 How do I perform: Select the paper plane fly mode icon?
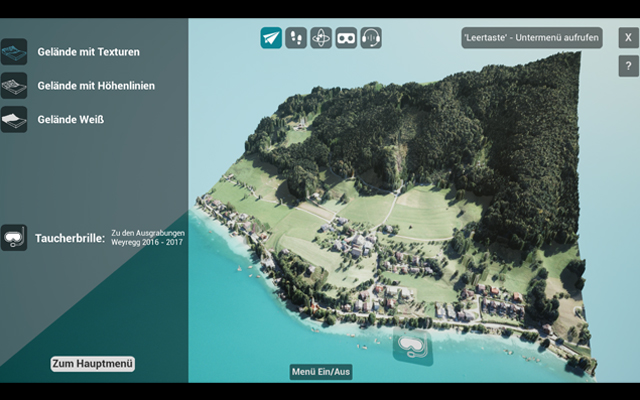point(271,38)
